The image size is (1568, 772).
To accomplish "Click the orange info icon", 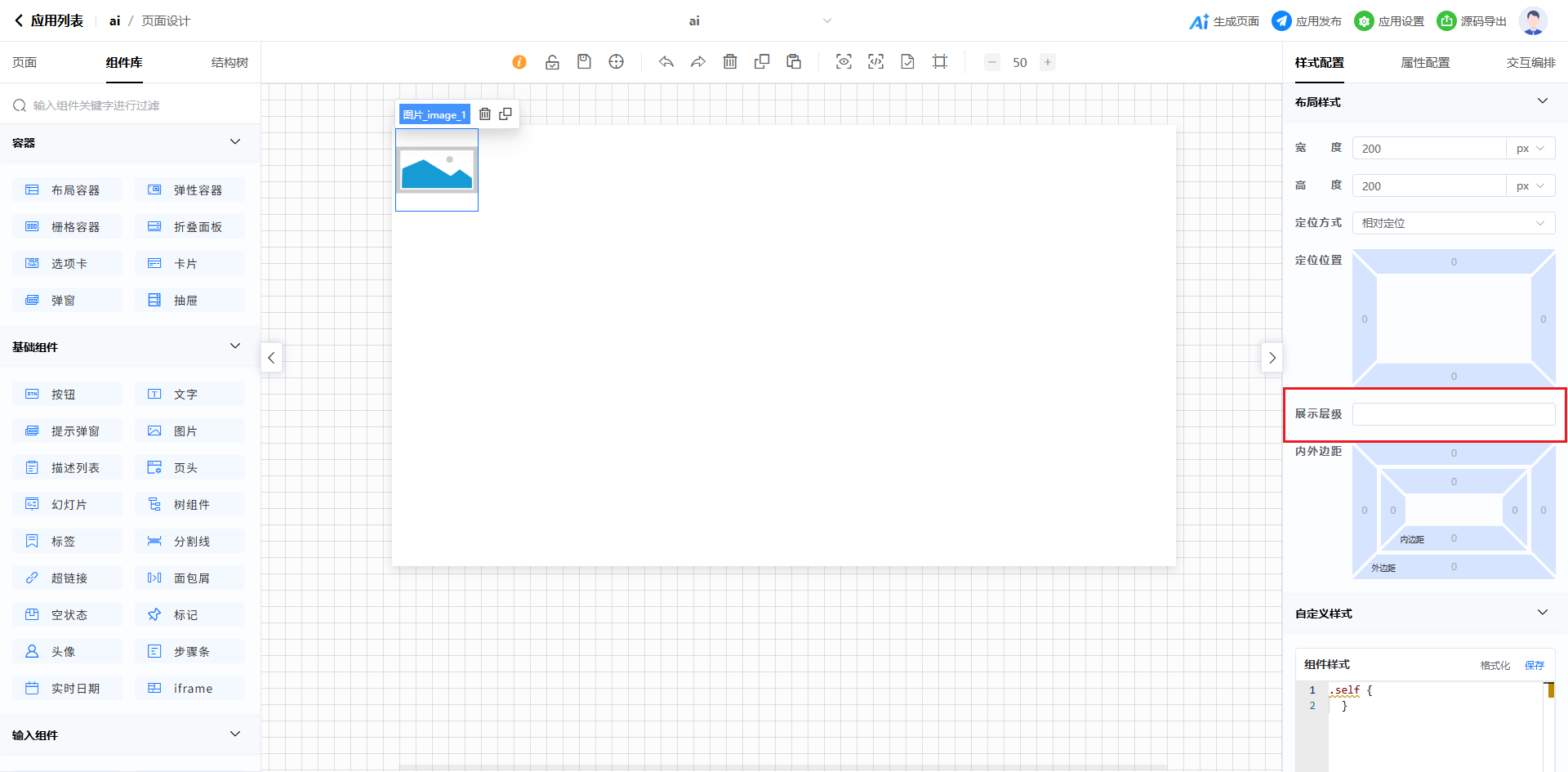I will pyautogui.click(x=519, y=62).
